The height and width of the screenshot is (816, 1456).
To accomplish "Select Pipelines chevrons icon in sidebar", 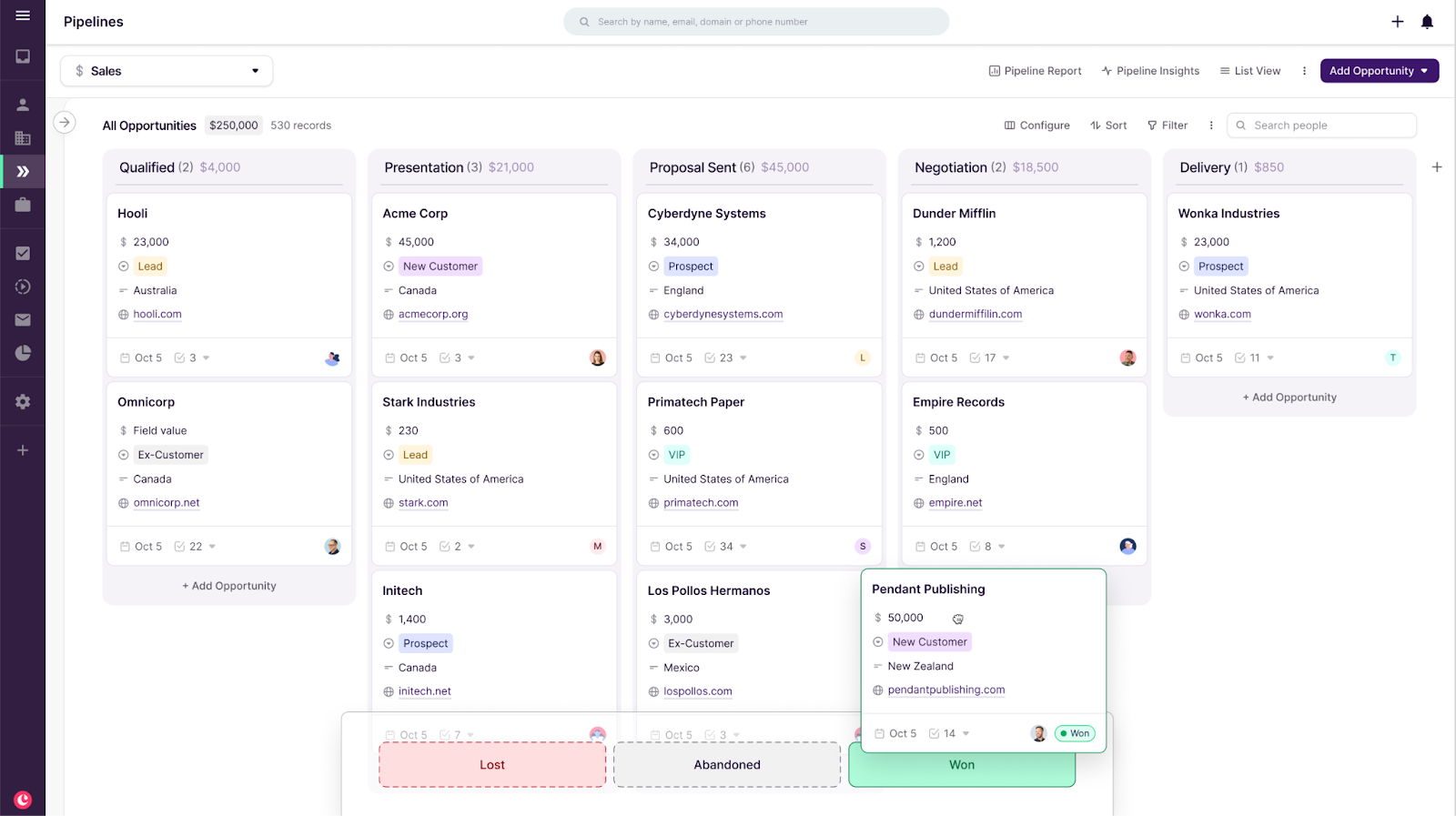I will tap(23, 171).
